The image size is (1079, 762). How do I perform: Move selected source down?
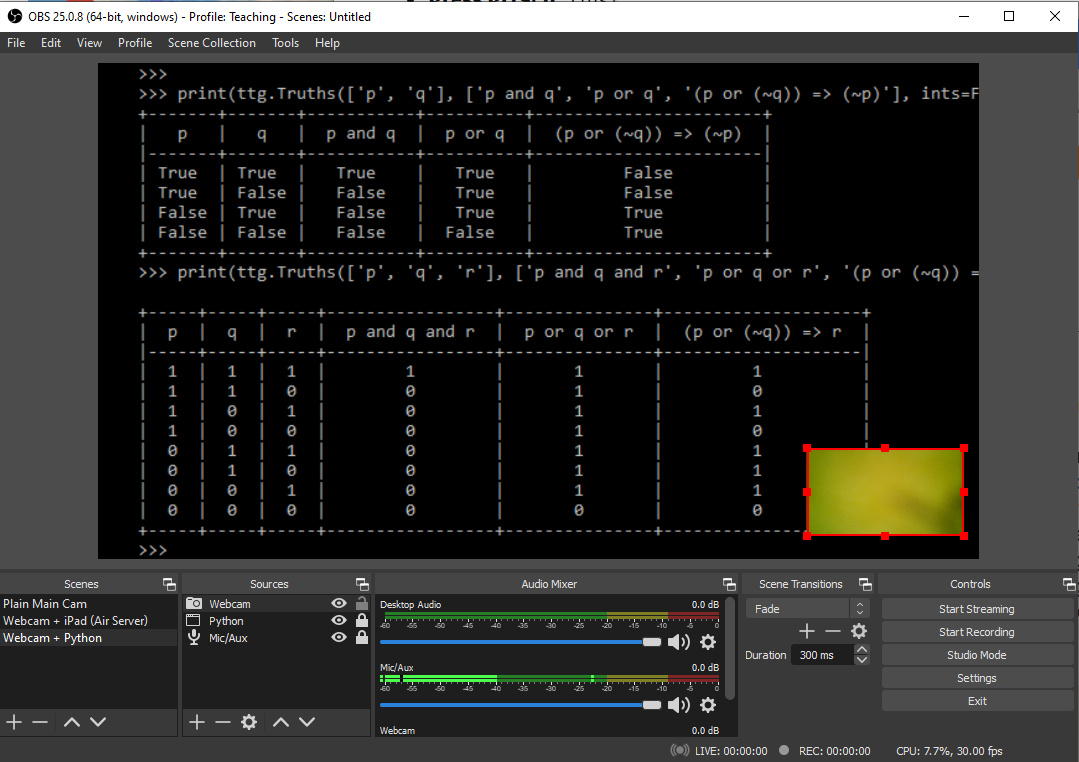tap(307, 722)
